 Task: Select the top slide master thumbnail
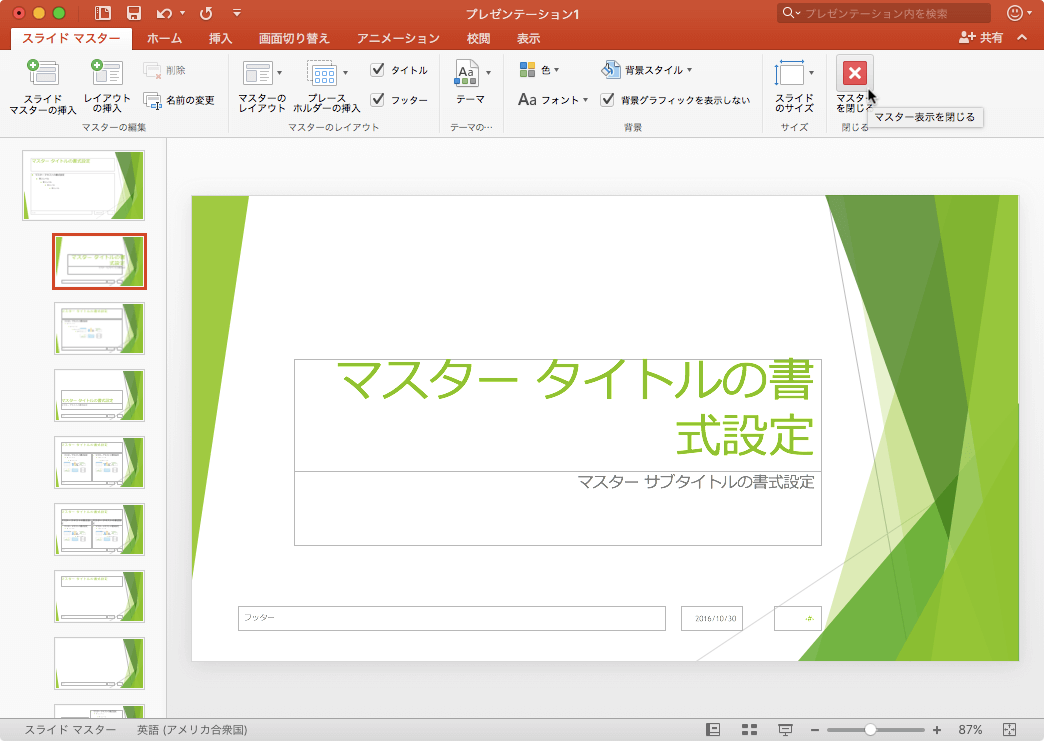(83, 185)
